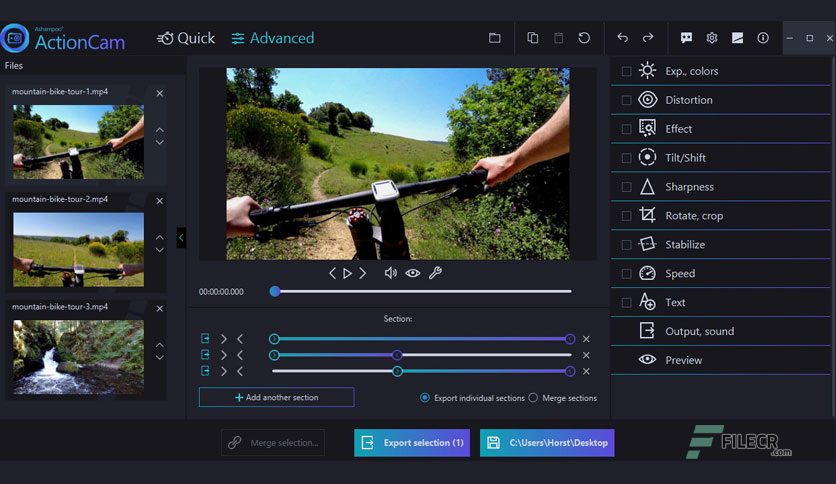Click the paste clipboard icon
The width and height of the screenshot is (836, 484).
pos(558,38)
